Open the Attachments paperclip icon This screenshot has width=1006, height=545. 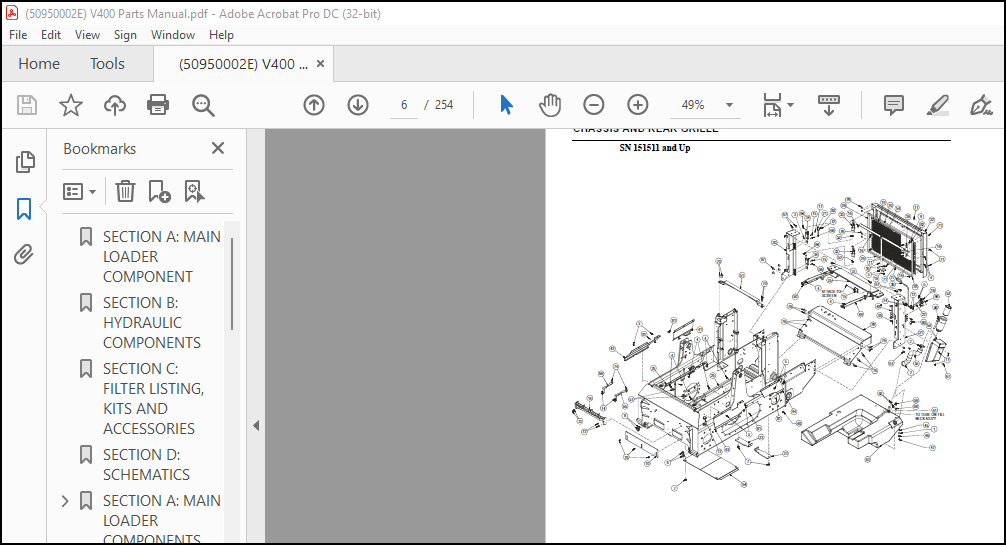[x=24, y=255]
